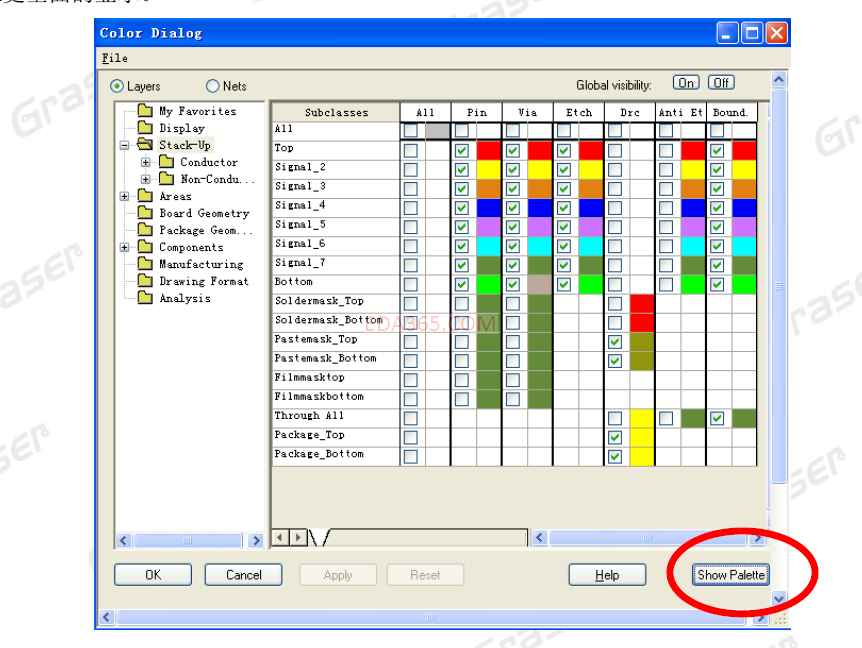The height and width of the screenshot is (648, 862).
Task: Open the Analysis folder
Action: [174, 298]
